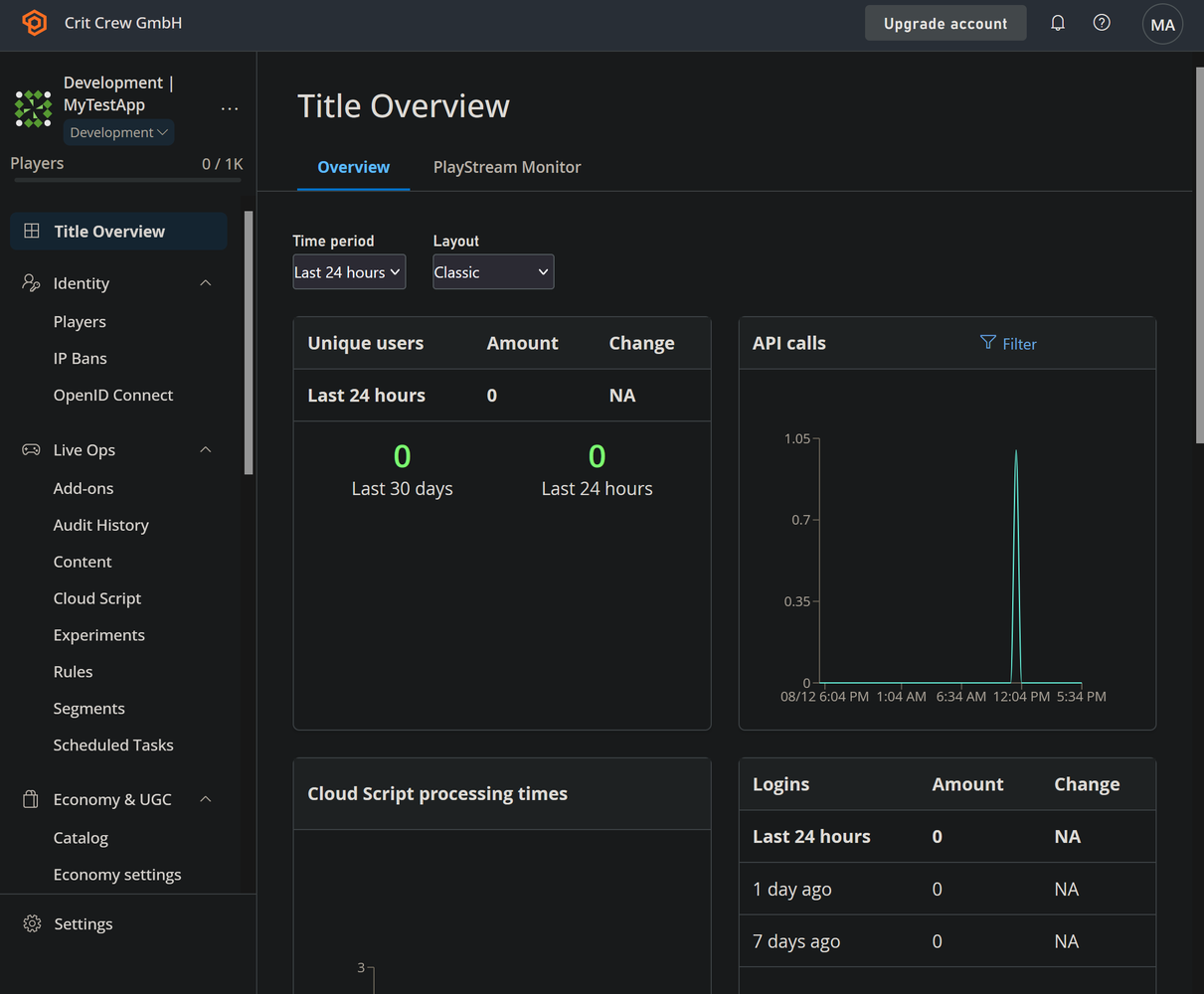Click the MyTestApp title logo icon
The height and width of the screenshot is (994, 1204).
tap(33, 108)
